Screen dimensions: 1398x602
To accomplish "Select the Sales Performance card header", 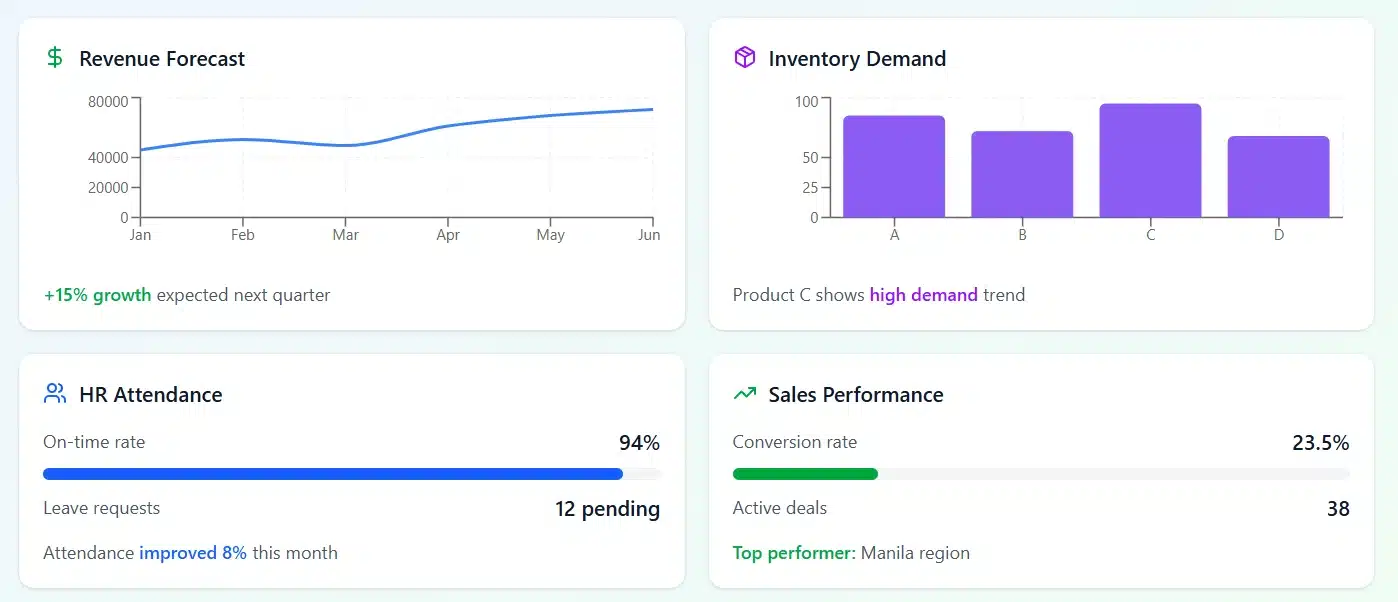I will click(x=856, y=394).
